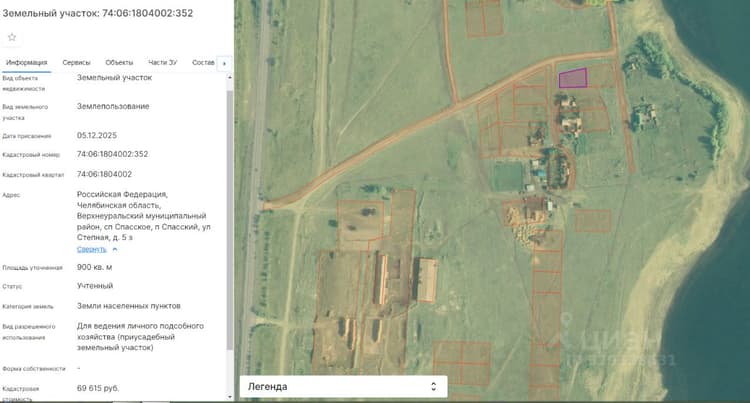Click the cadastral value 69 615 руб.
The height and width of the screenshot is (403, 750).
(x=98, y=388)
